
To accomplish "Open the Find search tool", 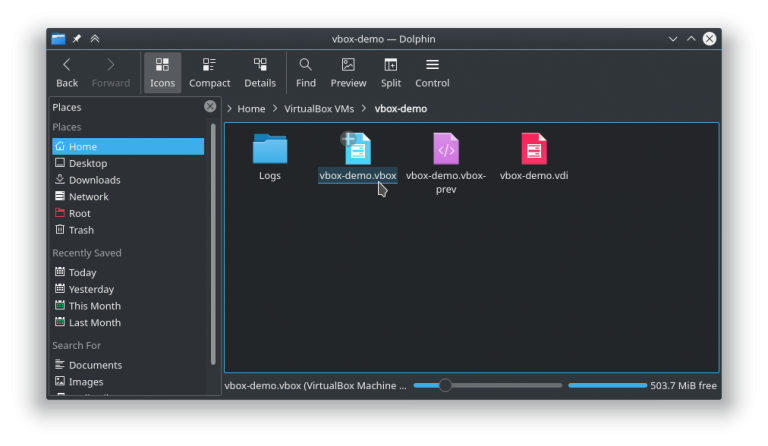I will pos(306,73).
